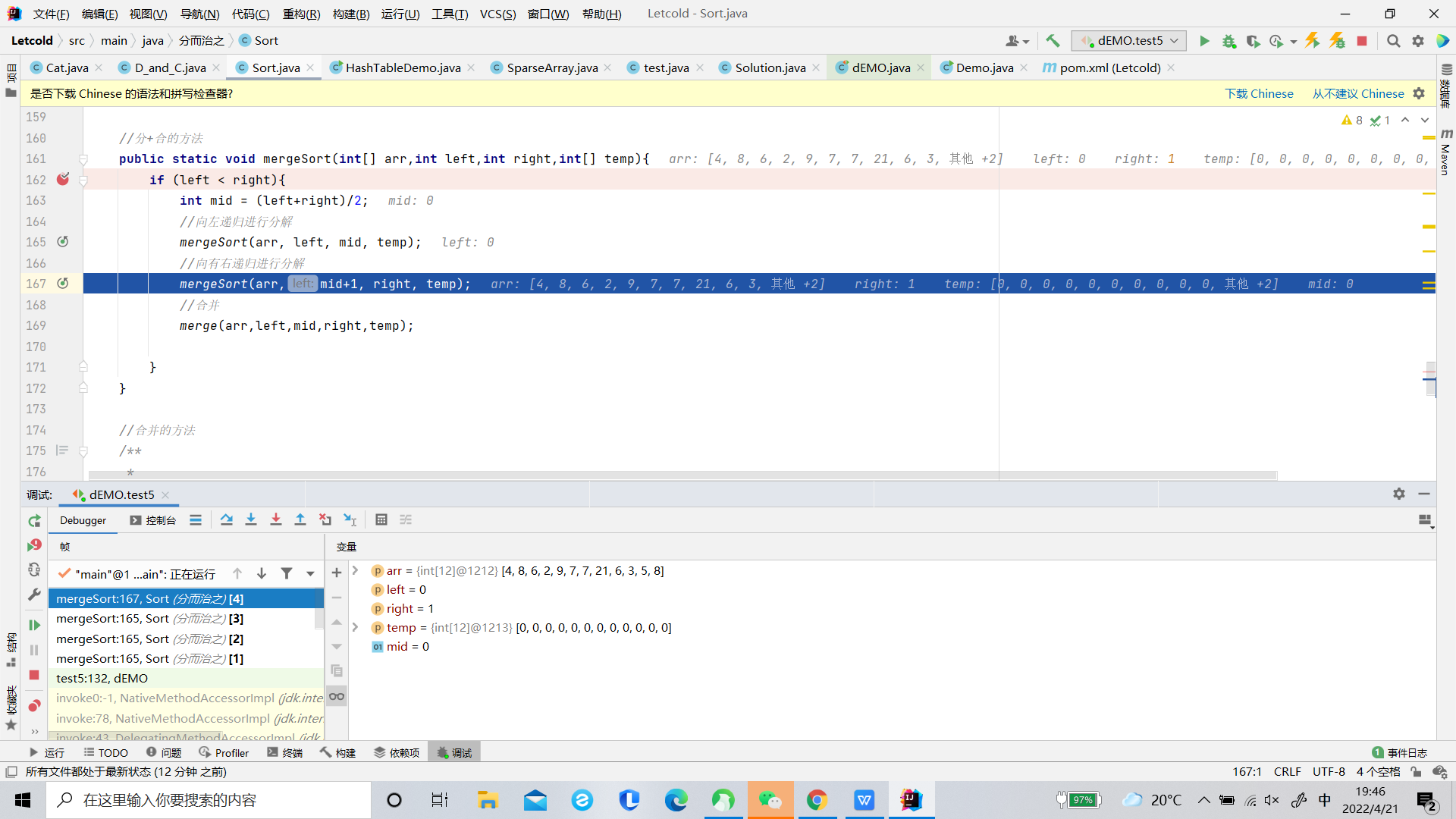Viewport: 1456px width, 819px height.
Task: Switch to the 控制台 console tab
Action: [152, 520]
